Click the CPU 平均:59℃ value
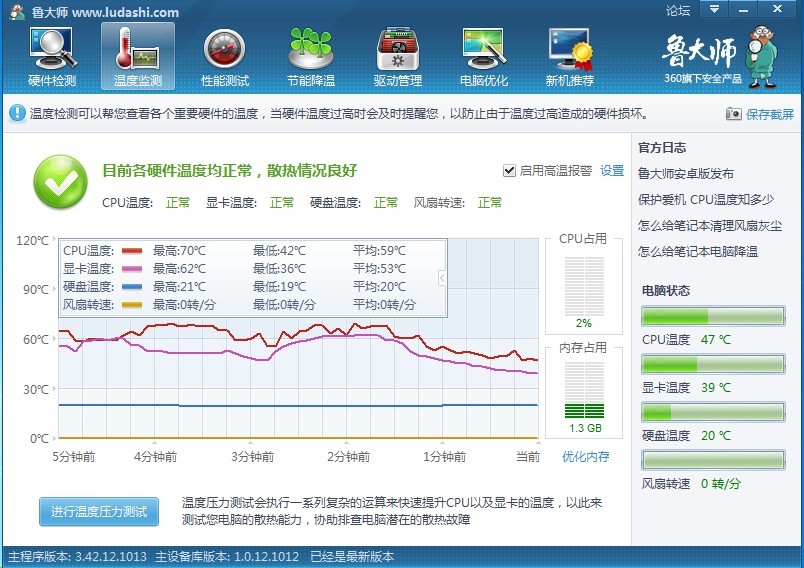 [379, 251]
